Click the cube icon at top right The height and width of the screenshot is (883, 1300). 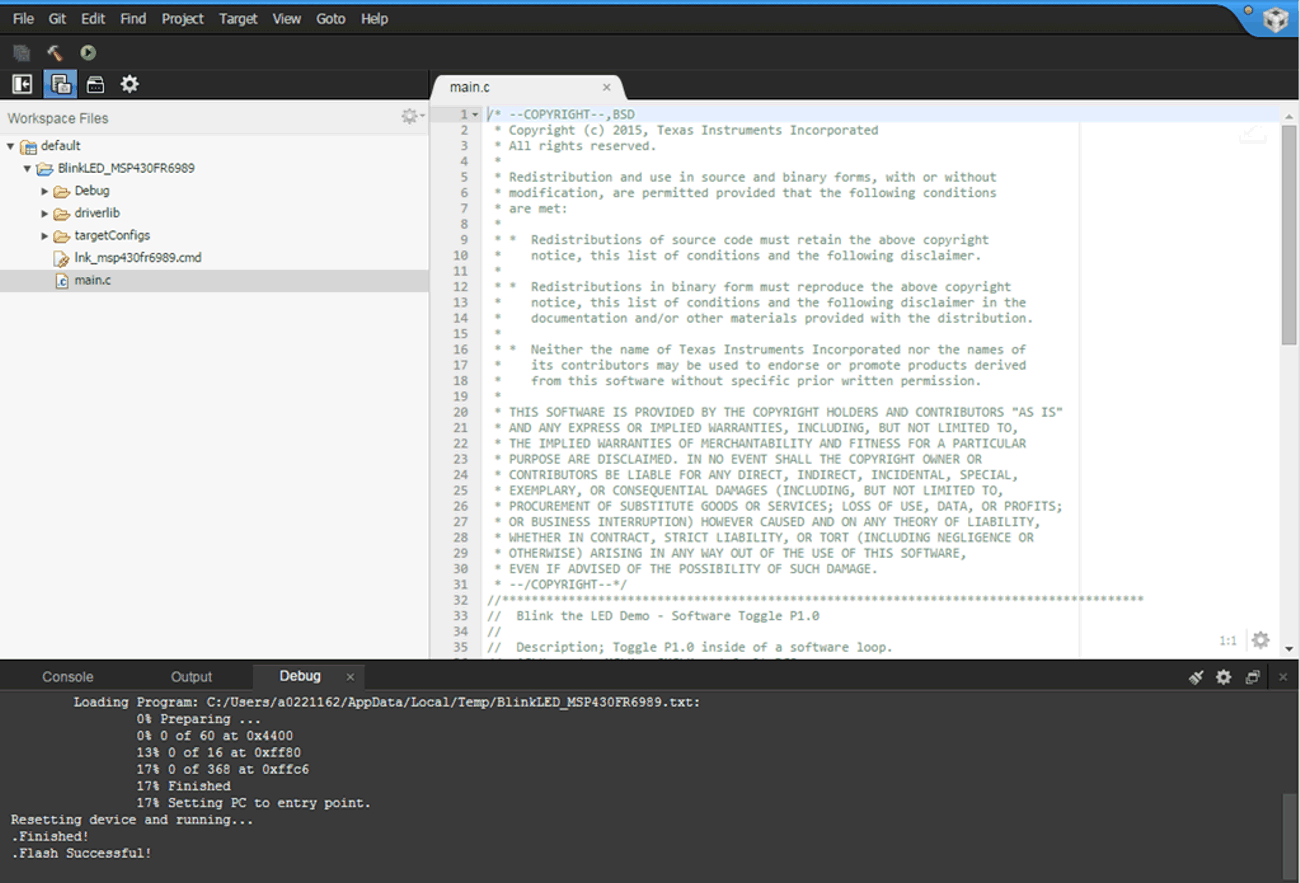click(x=1275, y=20)
